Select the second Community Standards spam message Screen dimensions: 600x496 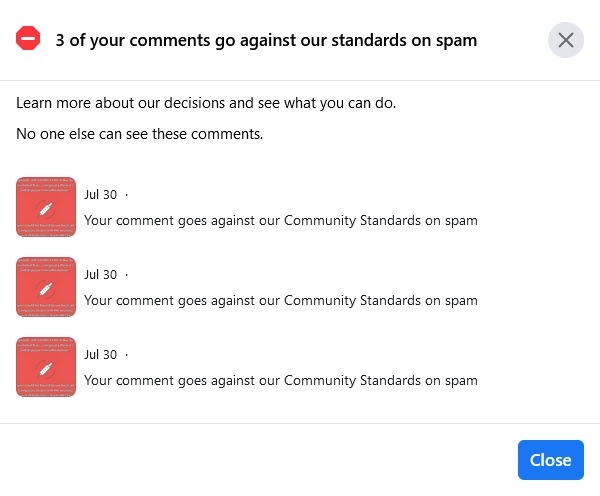280,300
